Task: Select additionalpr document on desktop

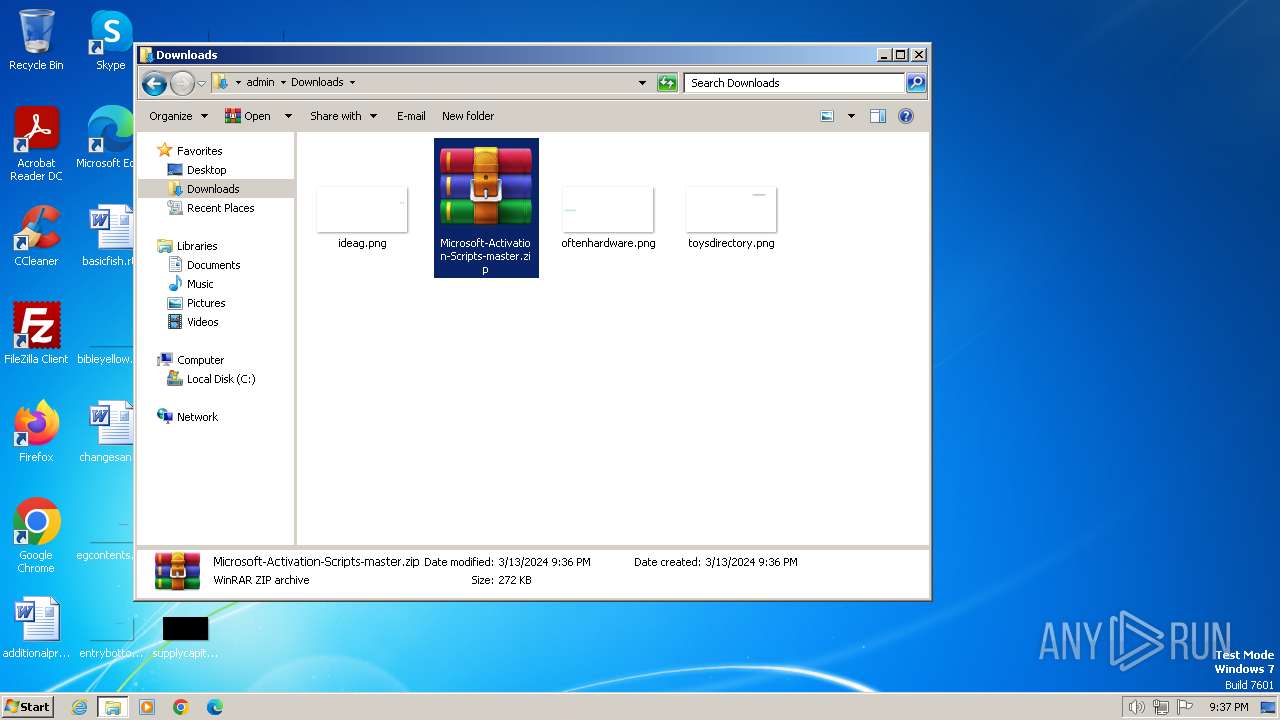Action: point(36,628)
